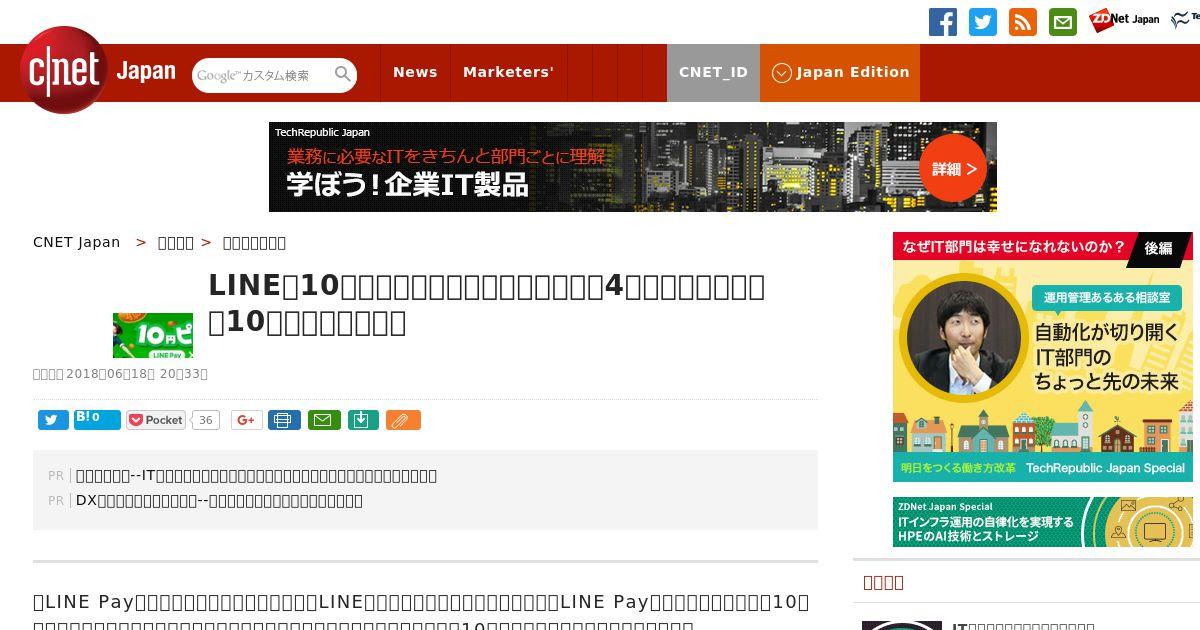Expand the Japan Edition selector
1200x630 pixels.
click(840, 72)
